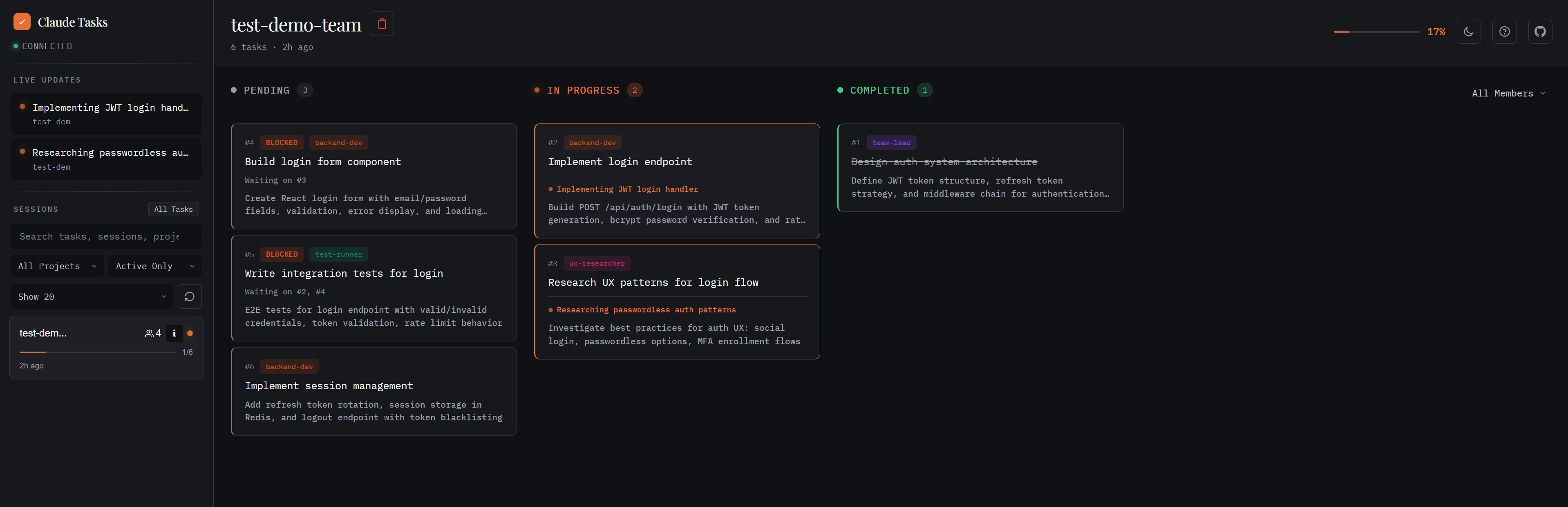1568x507 pixels.
Task: Open session info via the i icon
Action: pos(174,333)
